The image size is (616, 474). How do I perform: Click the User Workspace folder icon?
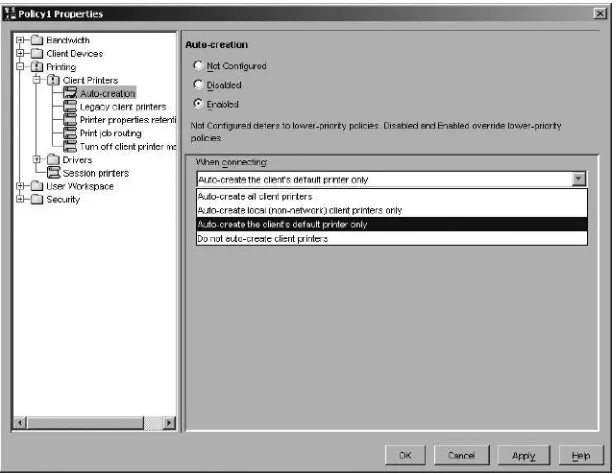click(37, 186)
